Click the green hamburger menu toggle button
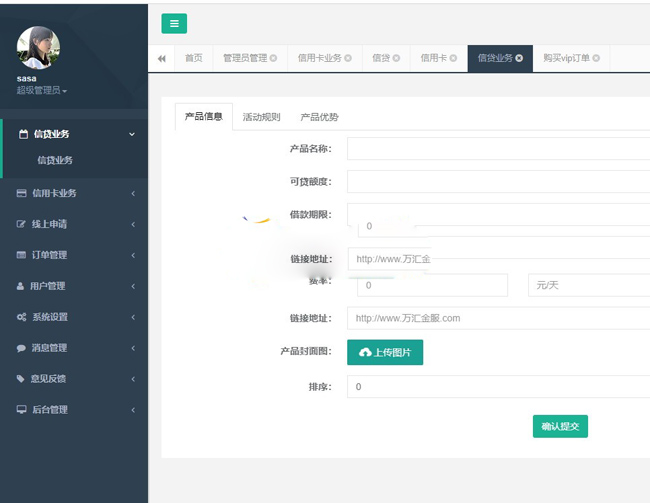This screenshot has width=650, height=503. click(174, 24)
